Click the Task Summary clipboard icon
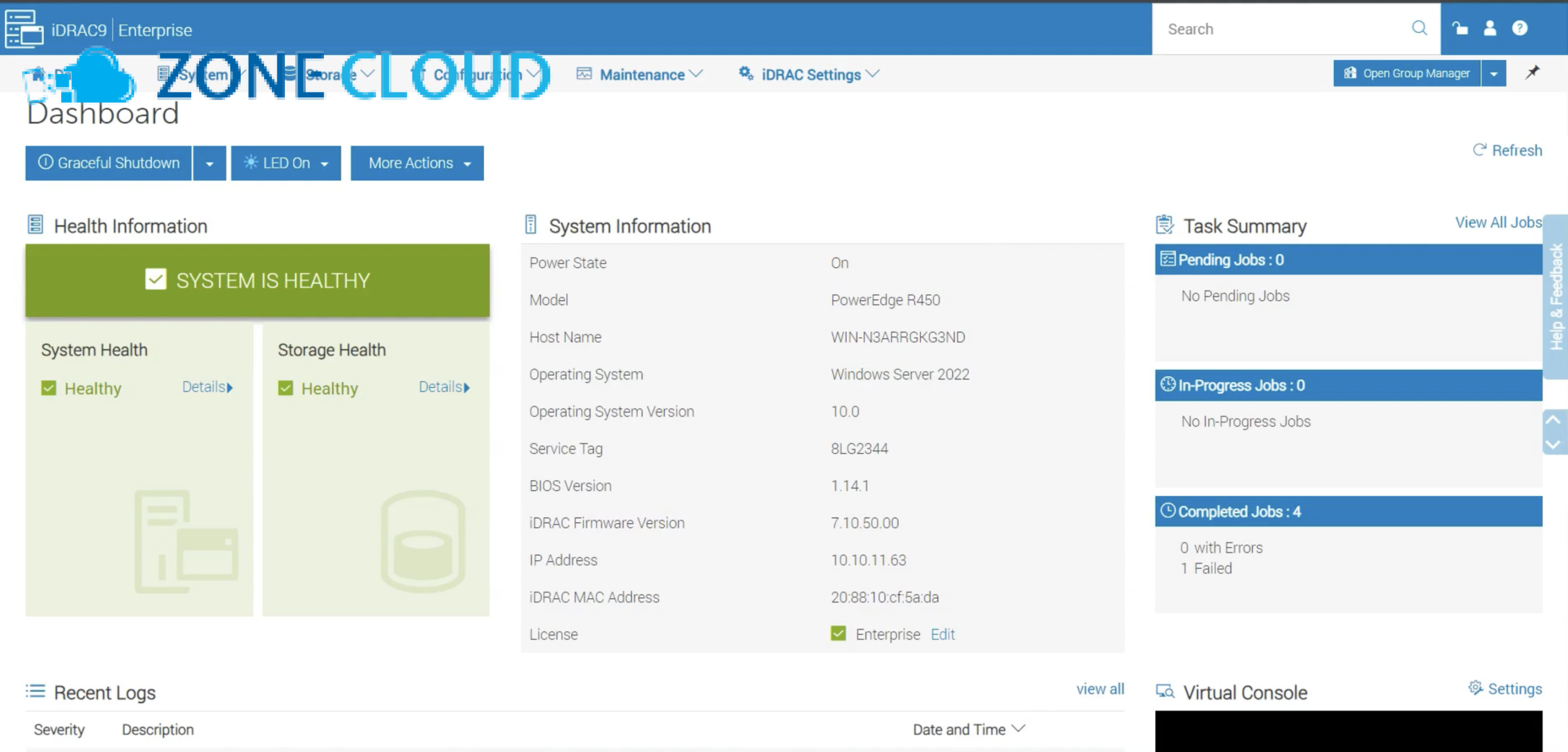This screenshot has height=752, width=1568. [1165, 225]
